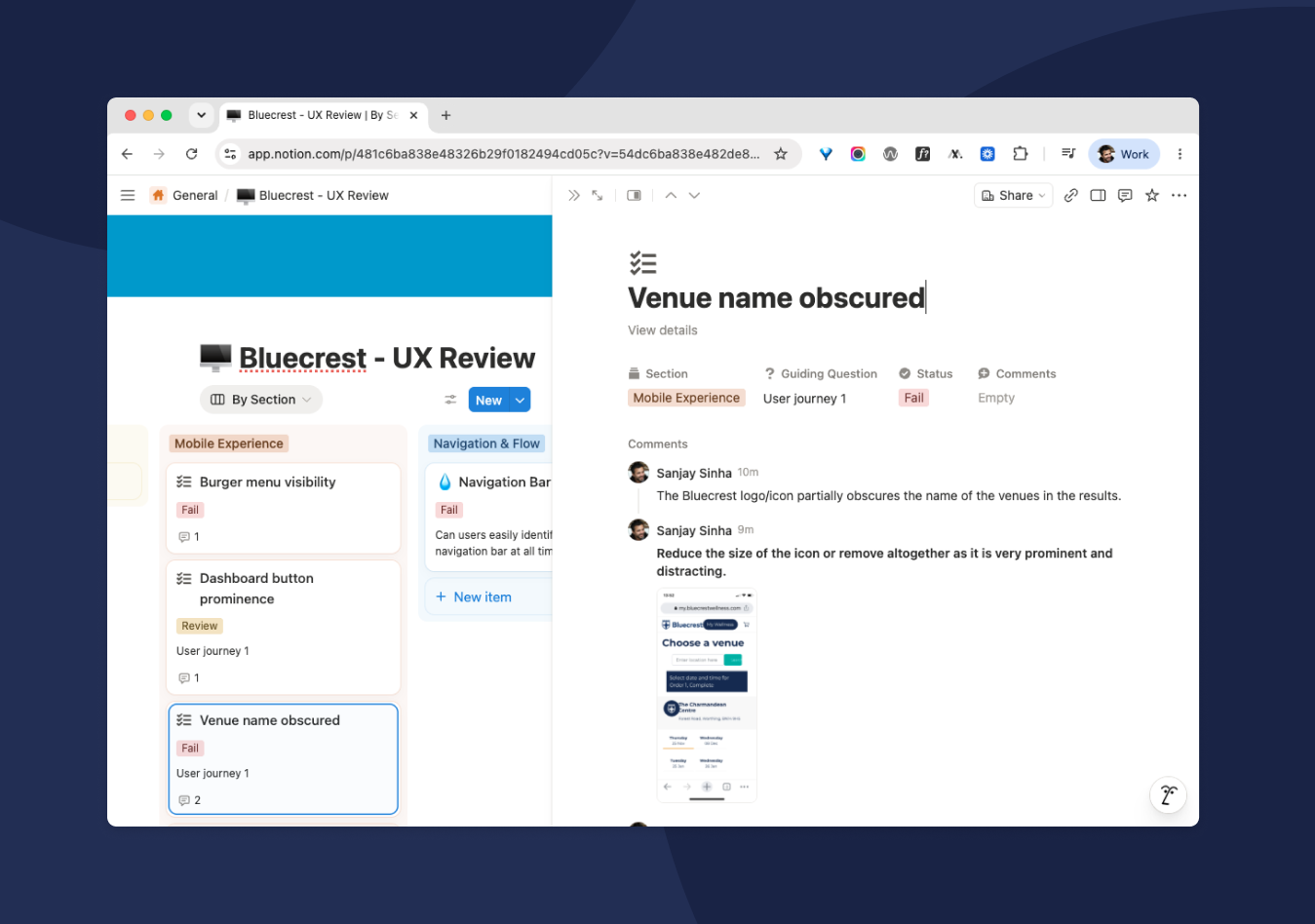This screenshot has height=924, width=1315.
Task: Change the Mobile Experience section value
Action: [x=686, y=398]
